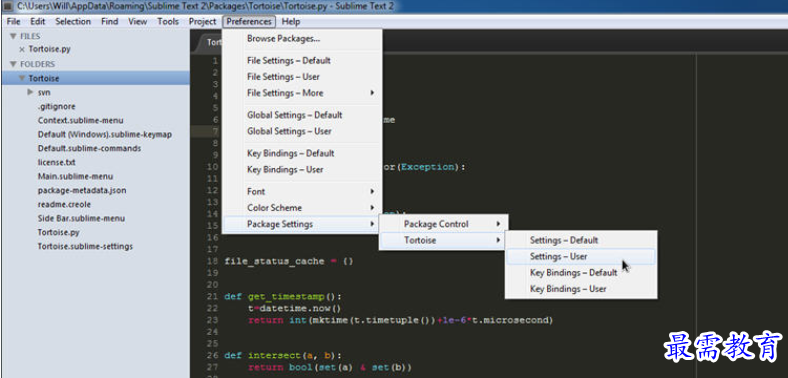Screen dimensions: 788x378
Task: Open Tortoise.py in the folder tree
Action: (x=58, y=233)
